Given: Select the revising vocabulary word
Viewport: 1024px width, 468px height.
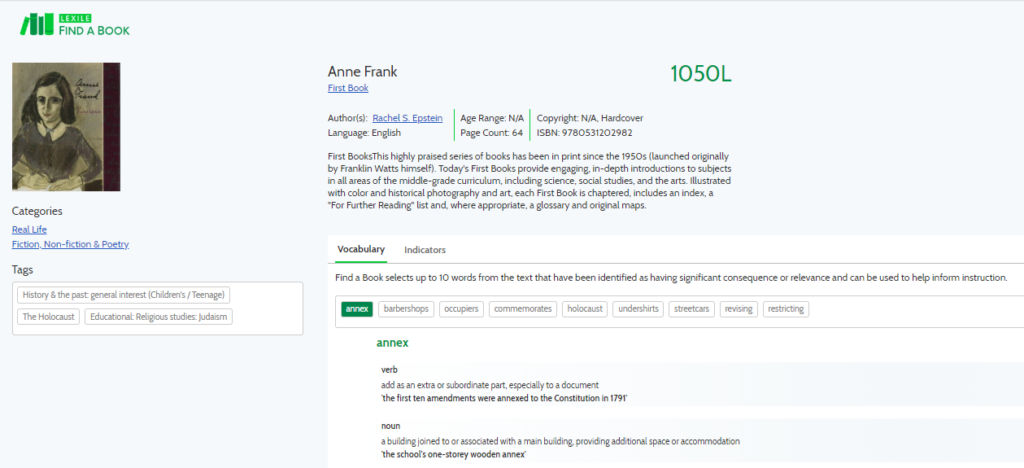Looking at the screenshot, I should click(739, 309).
